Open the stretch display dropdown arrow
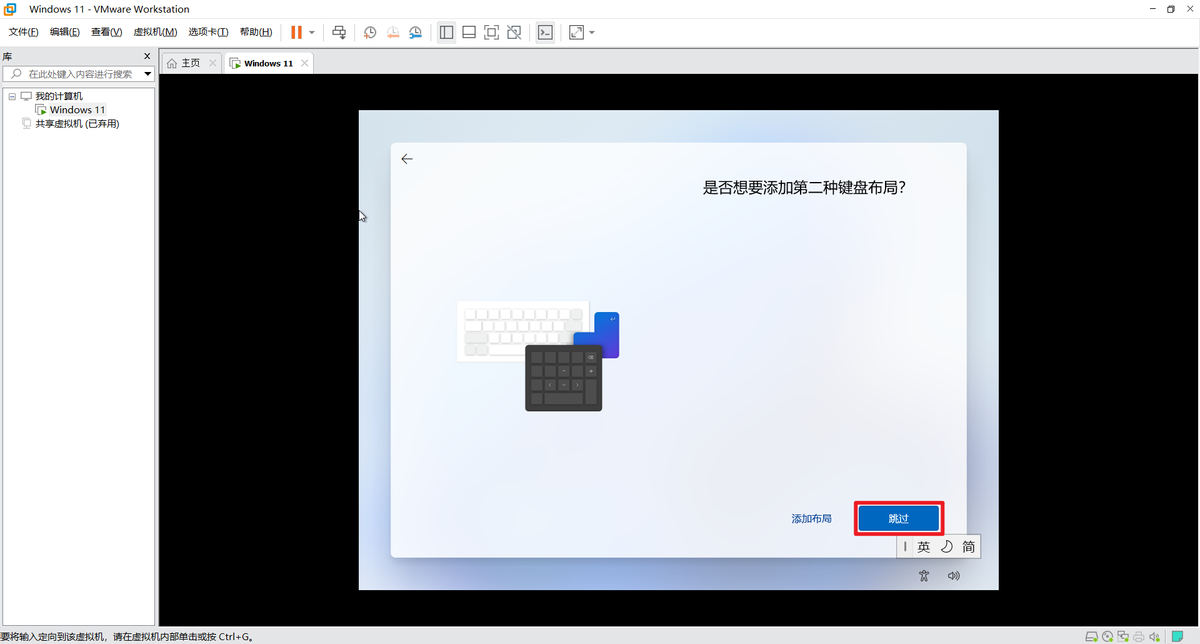The image size is (1200, 644). pos(592,32)
